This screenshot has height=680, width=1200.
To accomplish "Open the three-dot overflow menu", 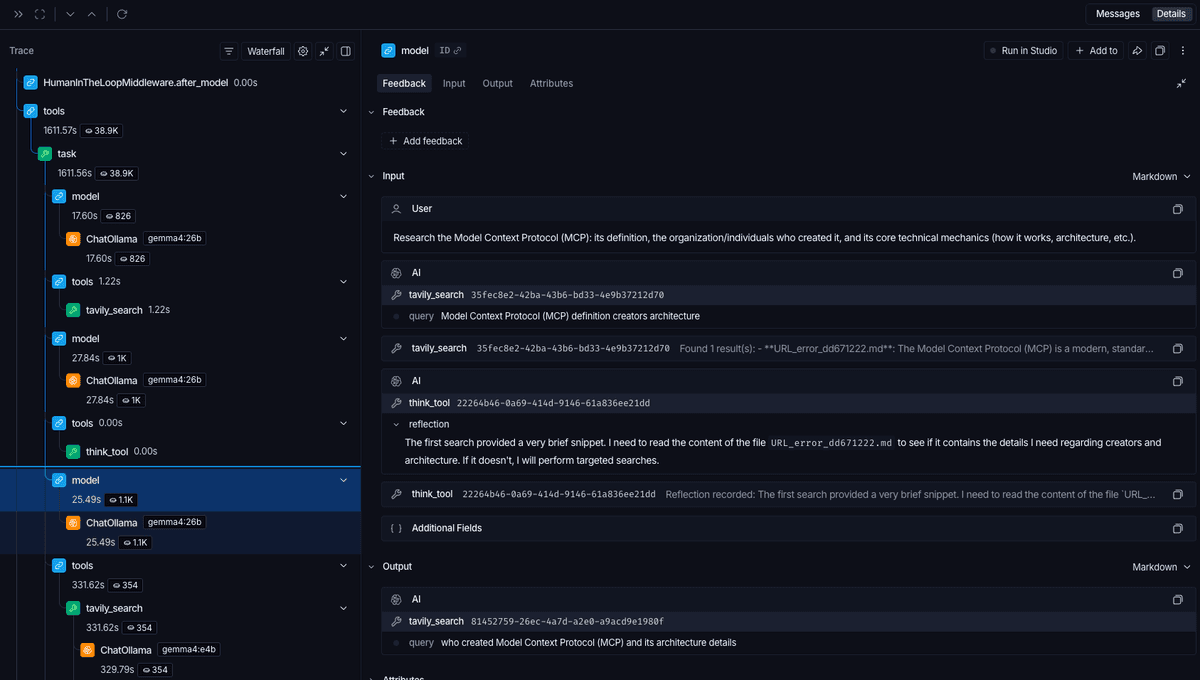I will tap(1183, 50).
